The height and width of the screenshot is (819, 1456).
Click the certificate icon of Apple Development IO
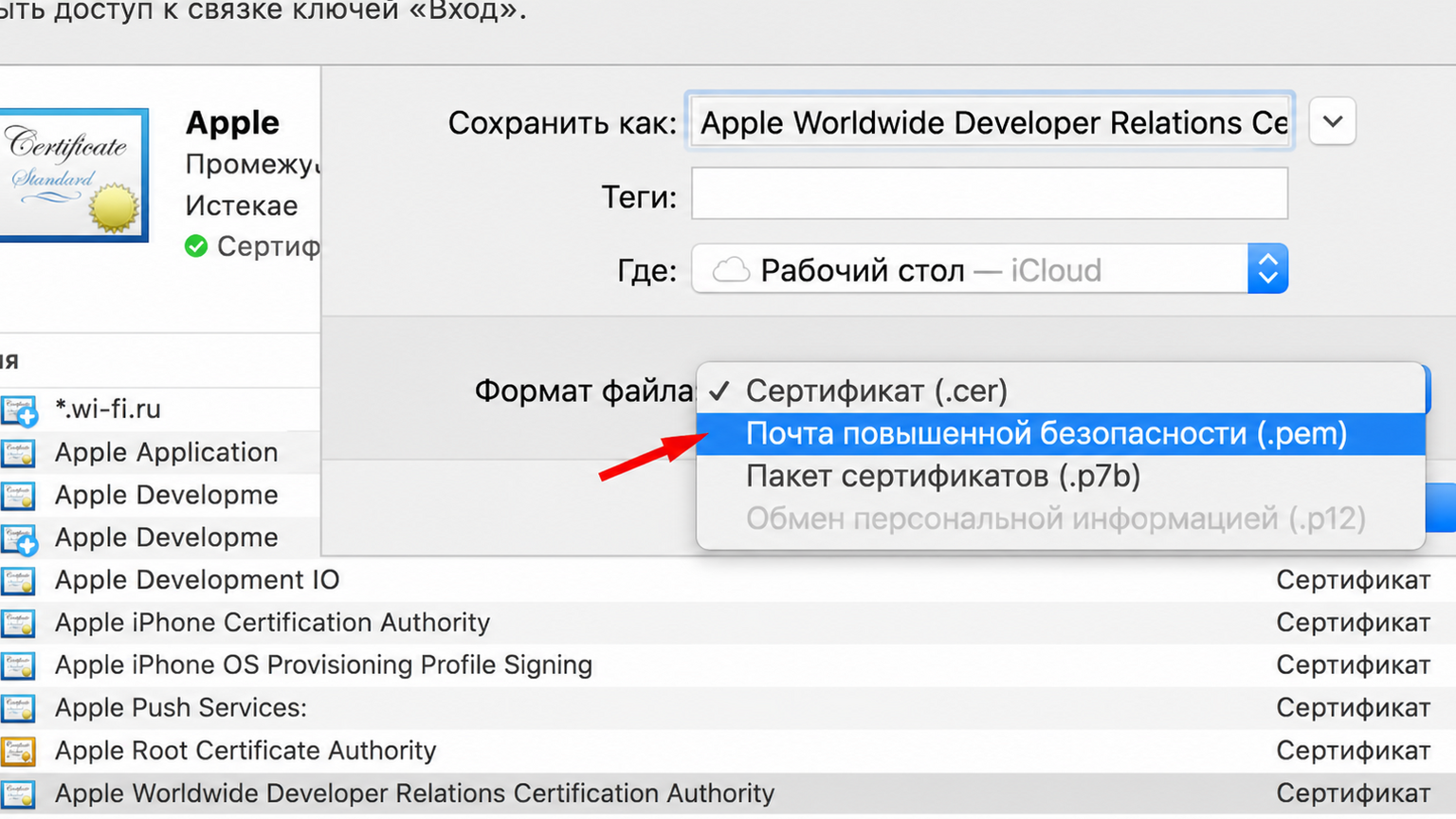18,580
